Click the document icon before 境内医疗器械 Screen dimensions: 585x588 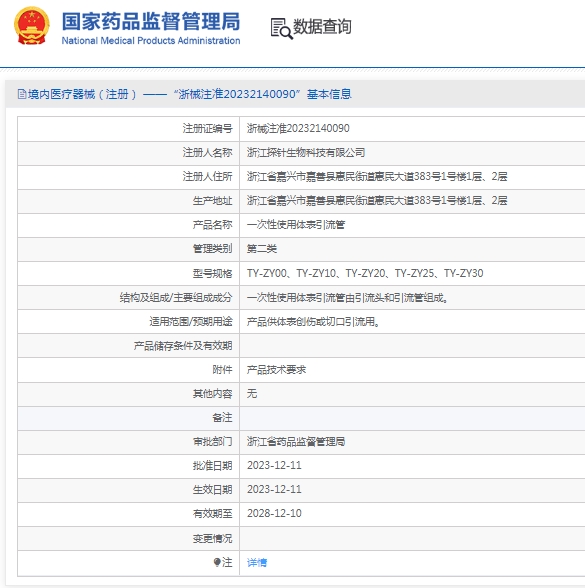22,94
